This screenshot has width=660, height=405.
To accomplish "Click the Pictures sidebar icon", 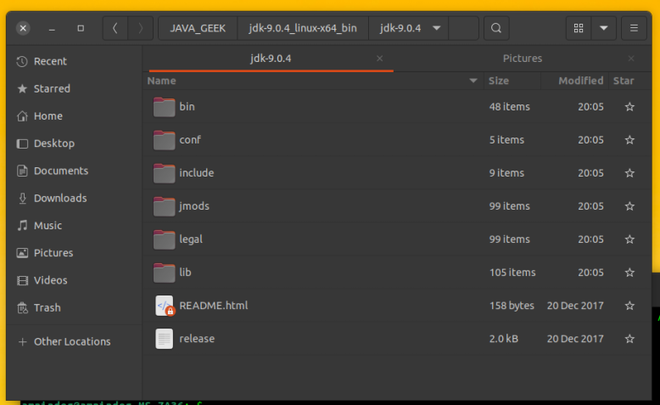I will 22,253.
